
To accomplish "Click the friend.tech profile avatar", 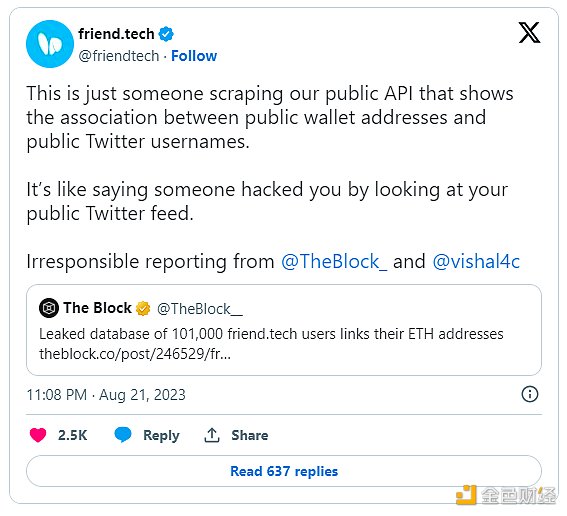I will tap(50, 44).
